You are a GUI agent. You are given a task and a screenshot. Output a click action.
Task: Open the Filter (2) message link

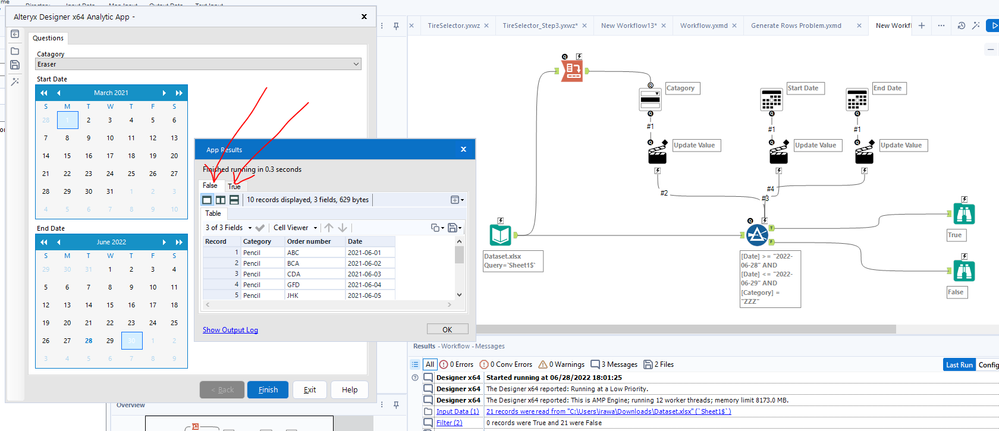click(449, 422)
